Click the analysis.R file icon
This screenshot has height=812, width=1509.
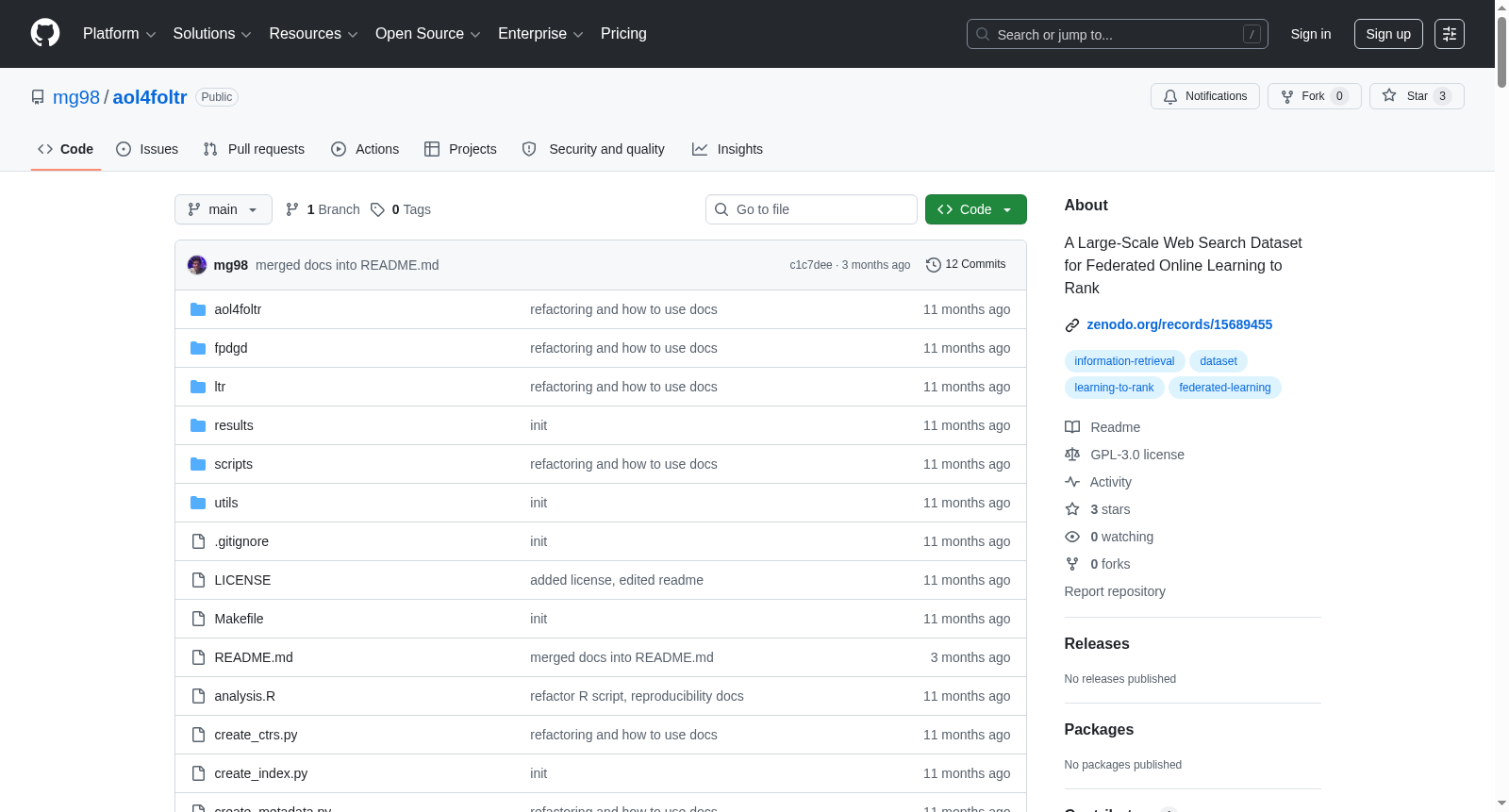coord(198,696)
